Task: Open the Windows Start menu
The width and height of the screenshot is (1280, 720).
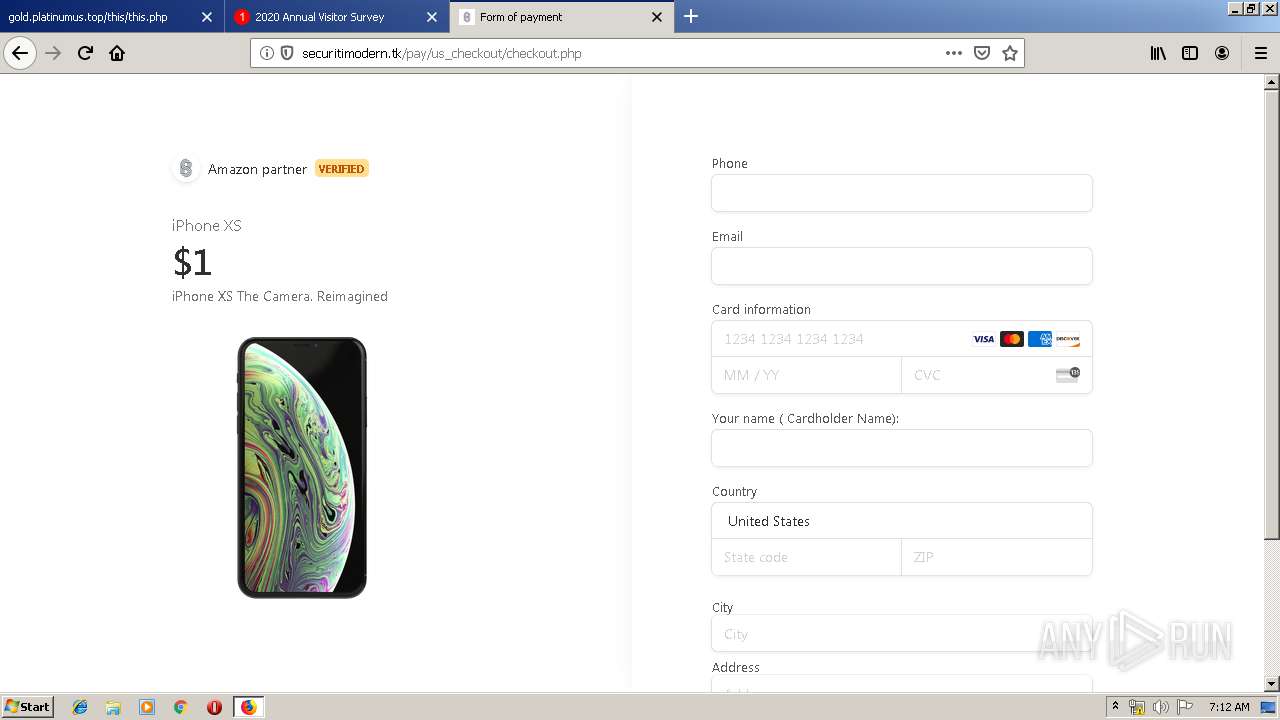Action: click(x=28, y=706)
